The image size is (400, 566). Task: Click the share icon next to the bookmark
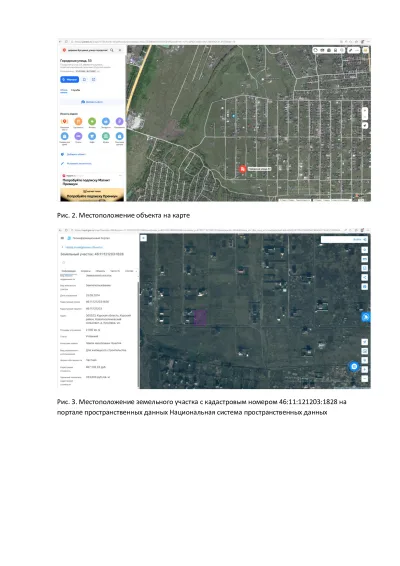coord(94,79)
